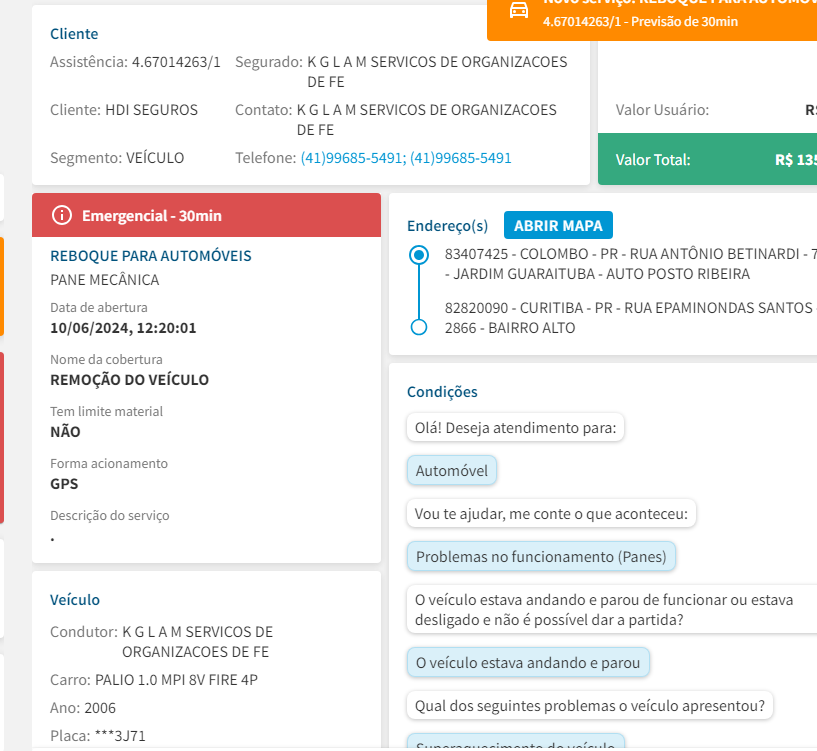This screenshot has height=751, width=817.
Task: Select the Problemas no funcionamento (Panes) chip
Action: [x=541, y=557]
